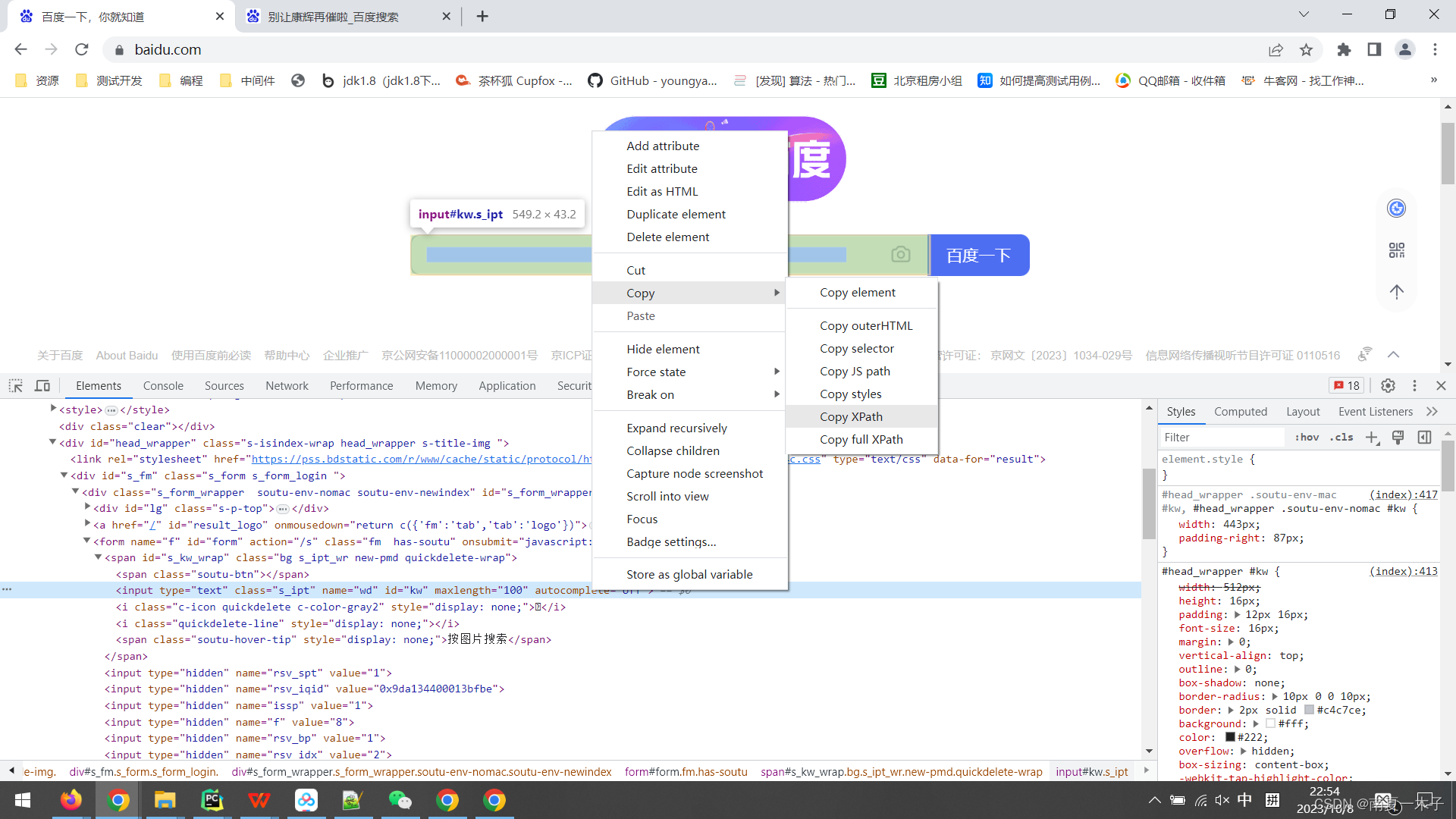The image size is (1456, 819).
Task: Click the styles Filter input field
Action: (x=1221, y=438)
